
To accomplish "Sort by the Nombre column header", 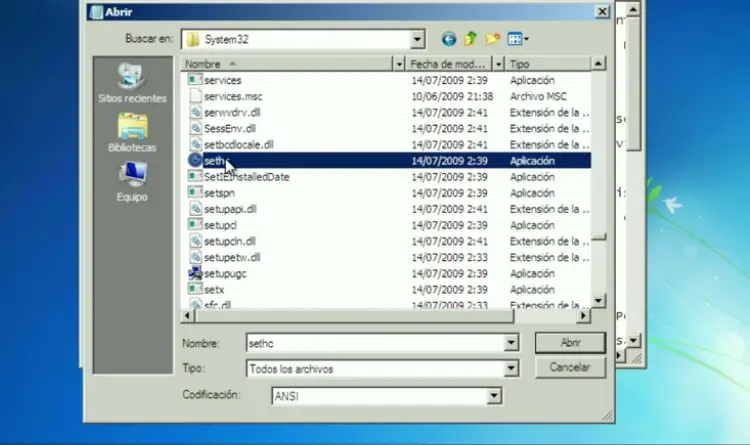I will (x=287, y=64).
